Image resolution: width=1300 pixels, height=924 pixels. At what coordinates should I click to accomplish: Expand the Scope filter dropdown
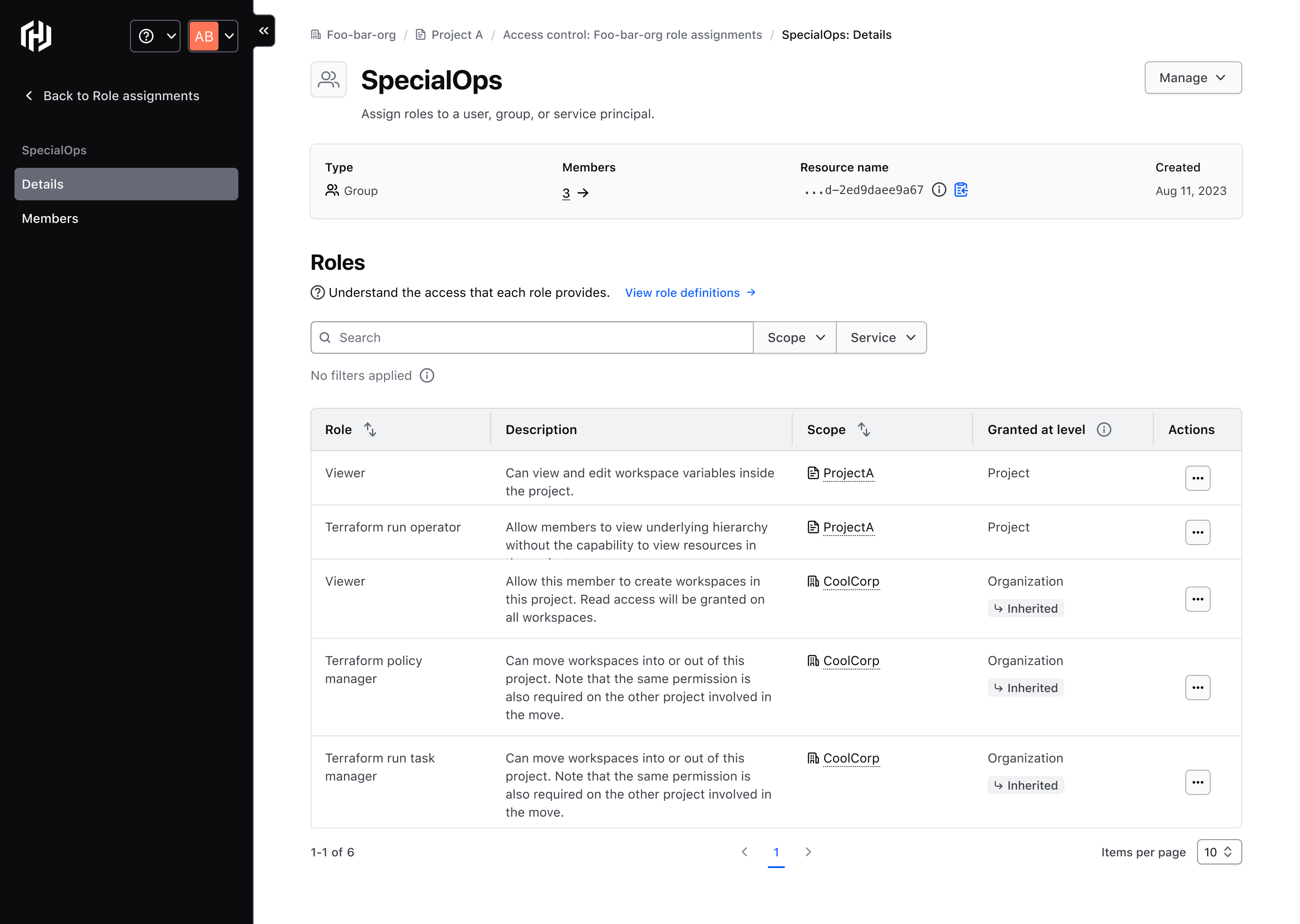[794, 337]
